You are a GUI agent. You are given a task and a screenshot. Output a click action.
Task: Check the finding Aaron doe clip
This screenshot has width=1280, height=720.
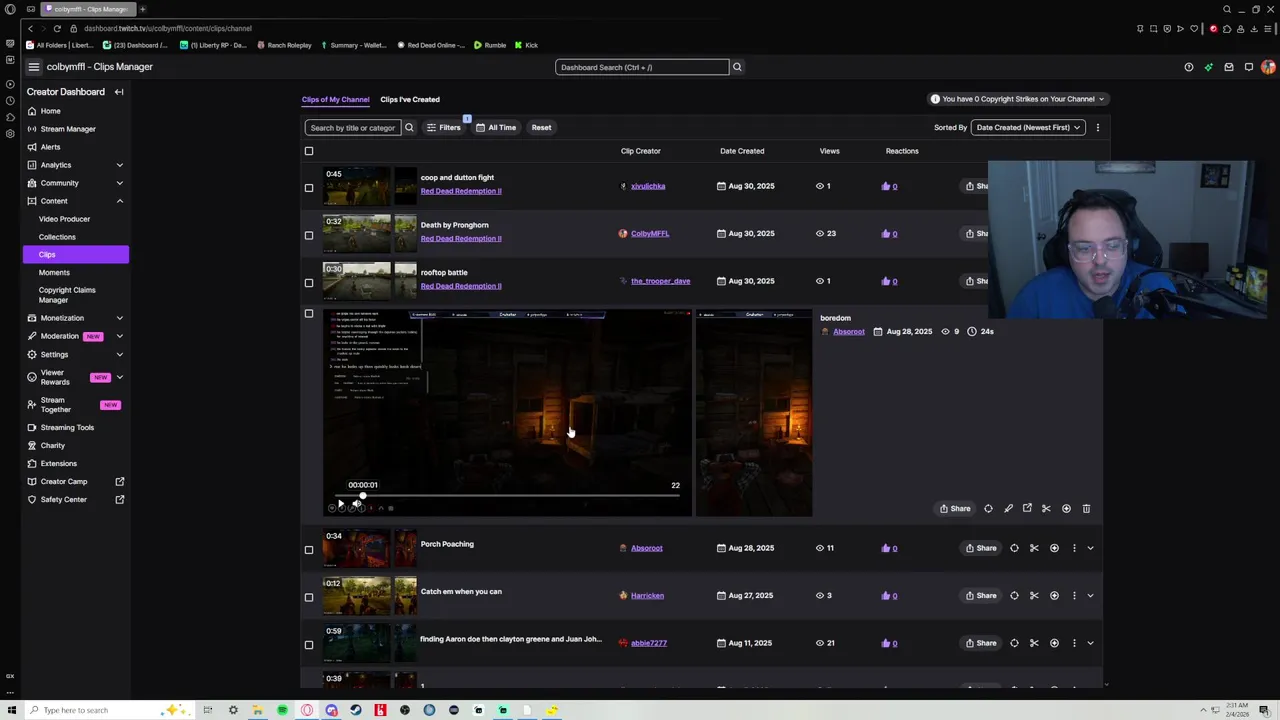(309, 644)
